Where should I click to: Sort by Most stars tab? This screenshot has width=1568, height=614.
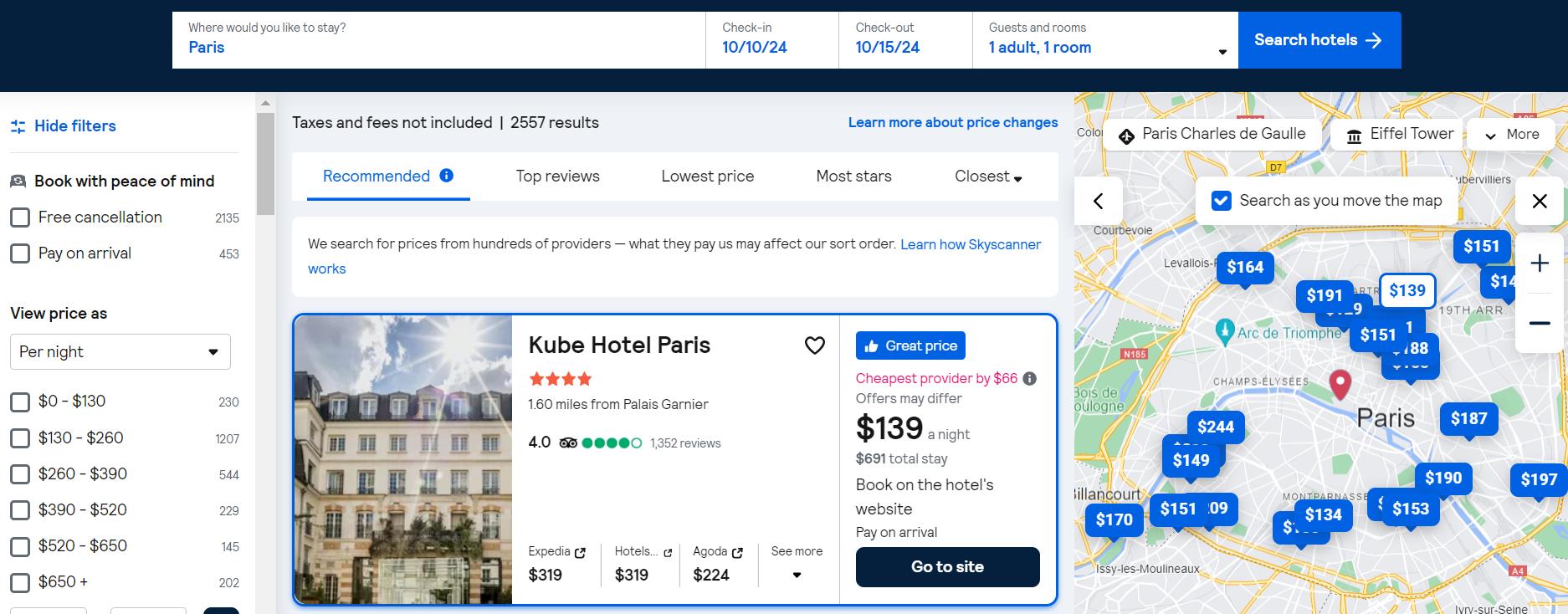[x=853, y=177]
